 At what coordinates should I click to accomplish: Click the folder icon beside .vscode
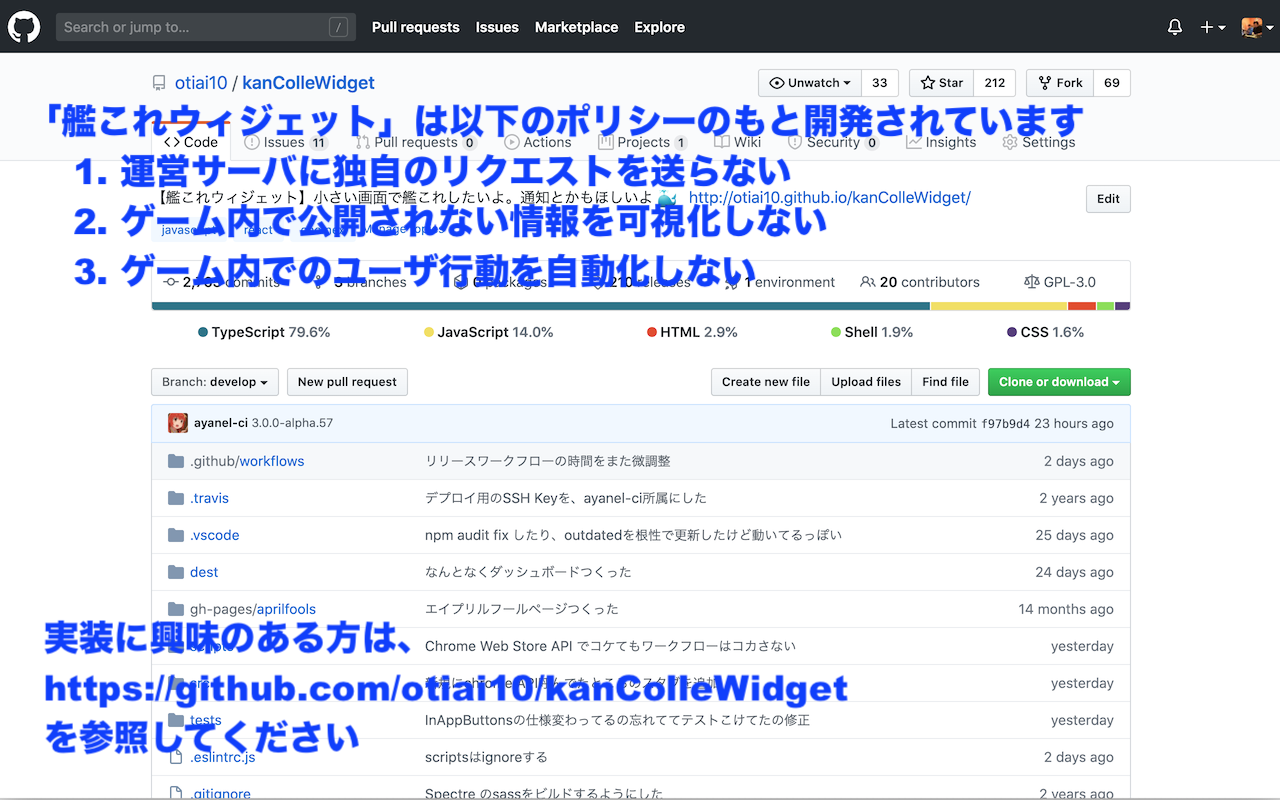tap(176, 535)
